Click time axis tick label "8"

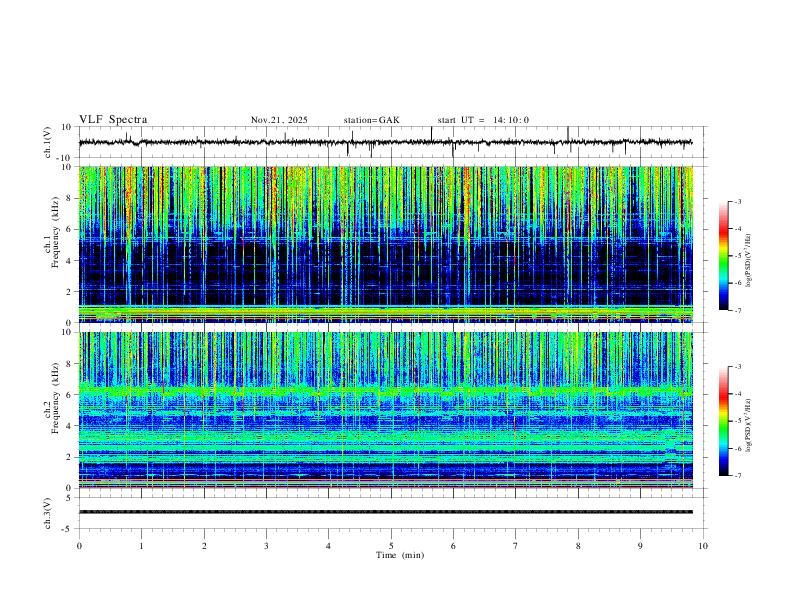point(578,546)
